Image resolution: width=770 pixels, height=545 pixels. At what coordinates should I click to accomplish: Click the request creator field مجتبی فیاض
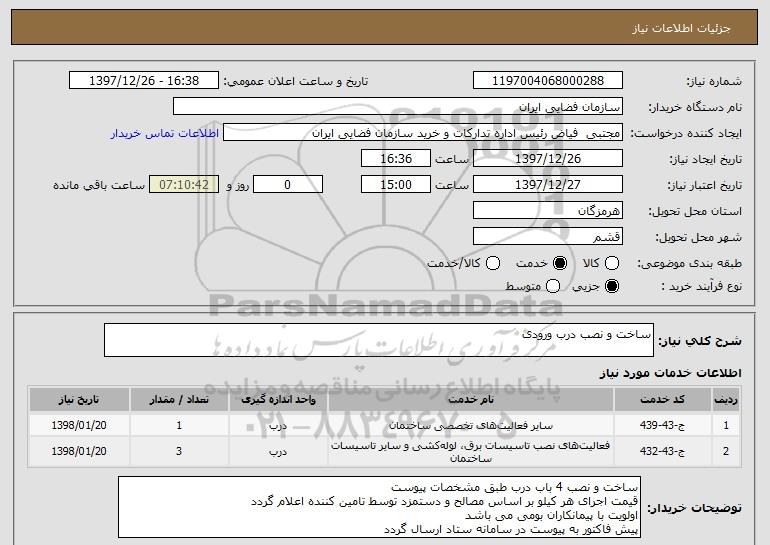[x=423, y=133]
